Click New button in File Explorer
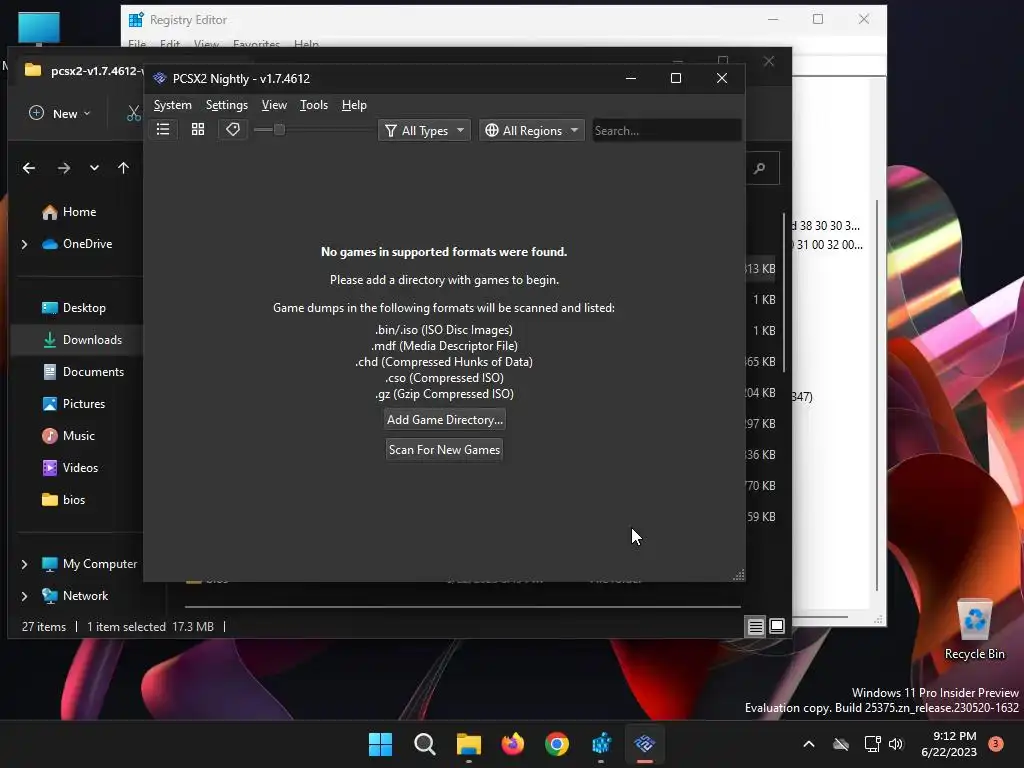Screen dimensions: 1024x768 (x=60, y=113)
